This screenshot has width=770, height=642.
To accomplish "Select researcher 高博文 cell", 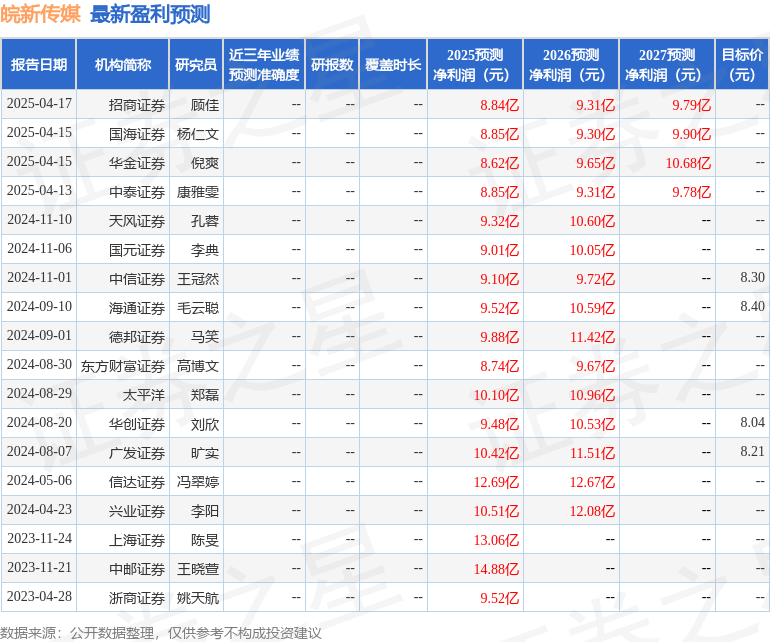I will pos(198,366).
